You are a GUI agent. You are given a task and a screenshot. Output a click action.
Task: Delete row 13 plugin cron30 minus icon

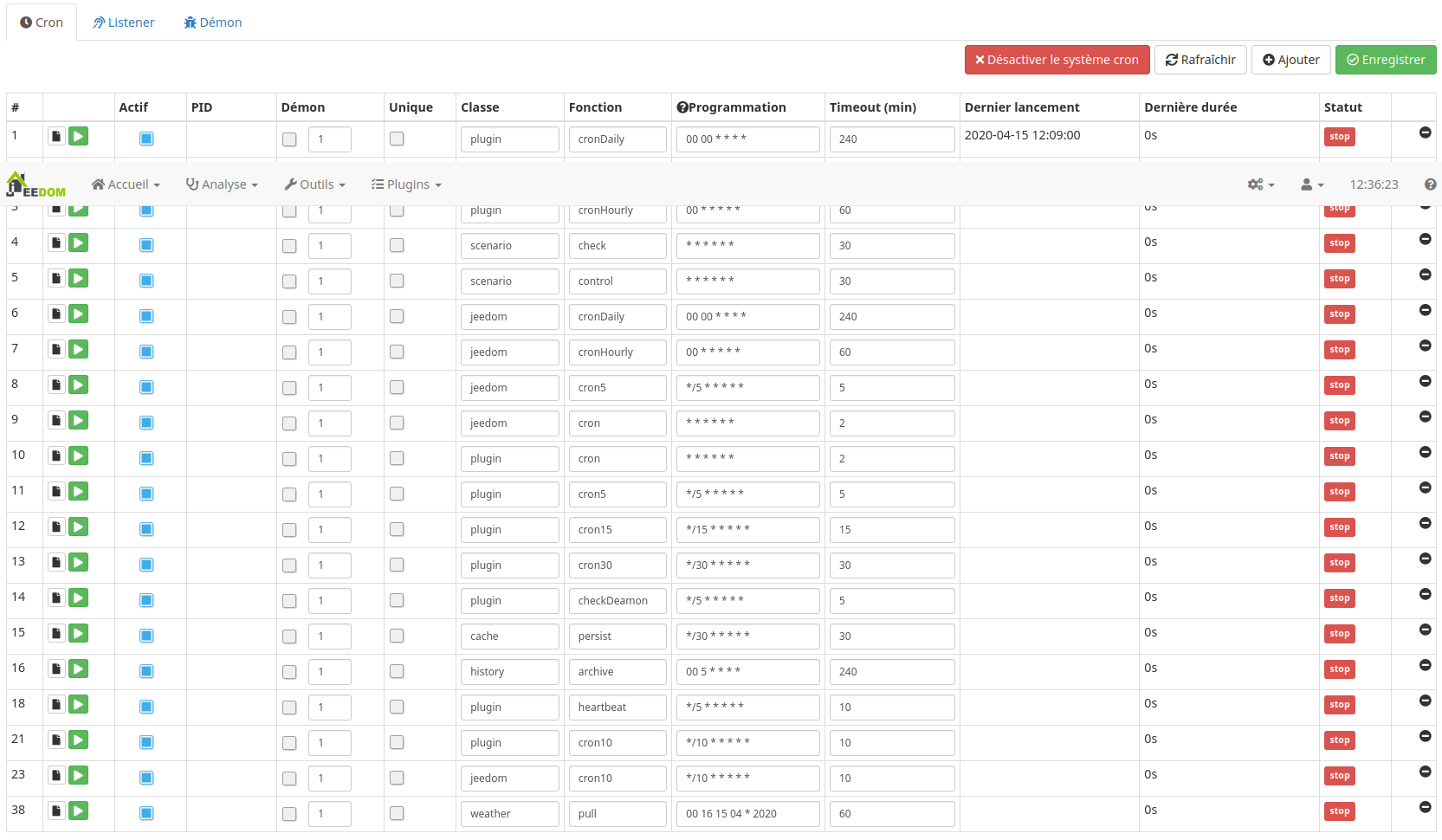coord(1425,559)
